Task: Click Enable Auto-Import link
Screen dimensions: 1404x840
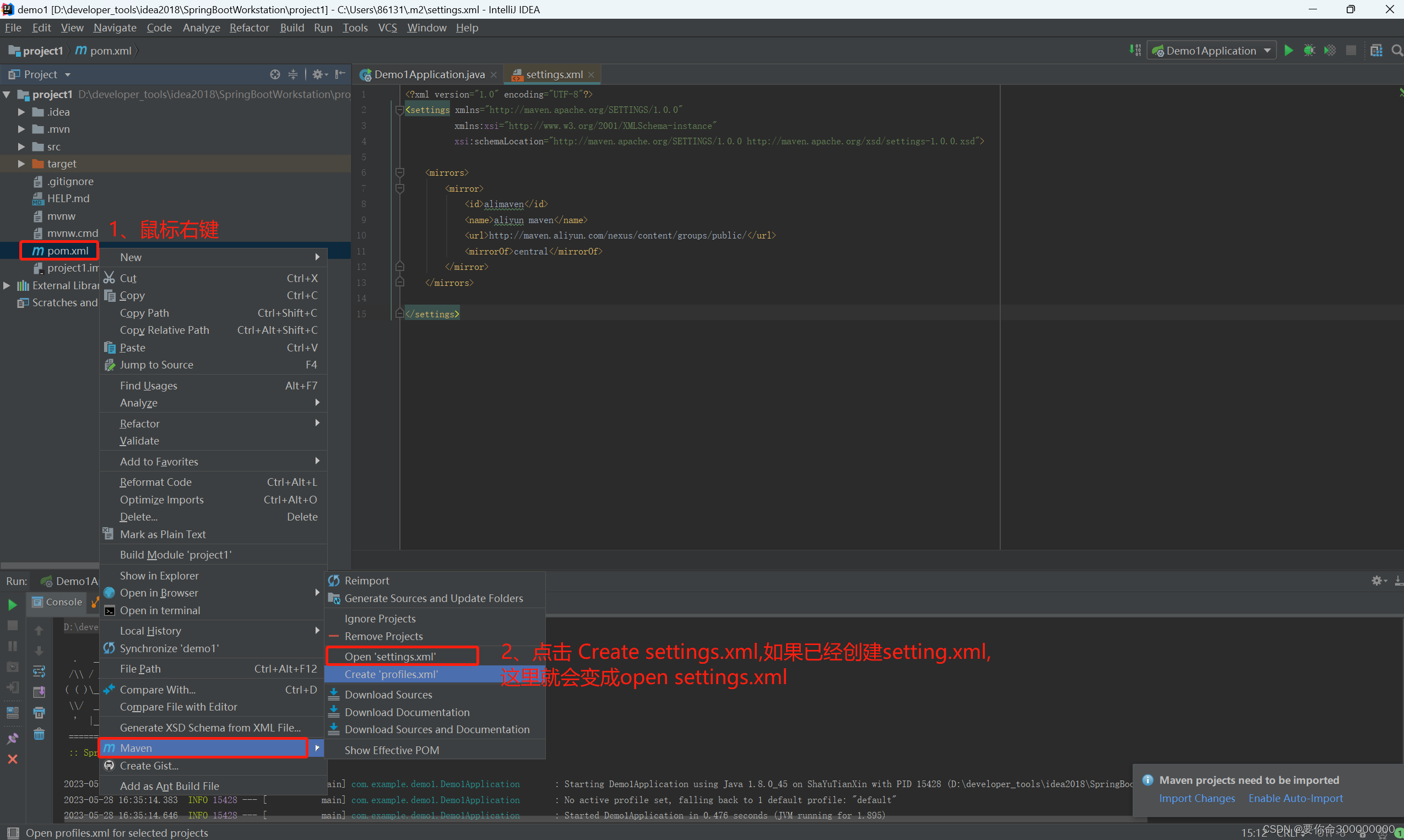Action: [1295, 798]
